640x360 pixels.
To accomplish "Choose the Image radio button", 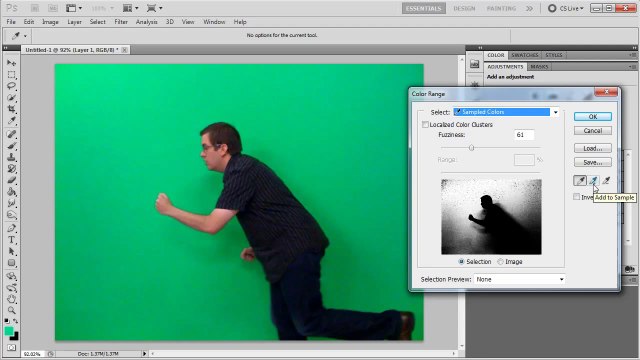I will point(500,262).
